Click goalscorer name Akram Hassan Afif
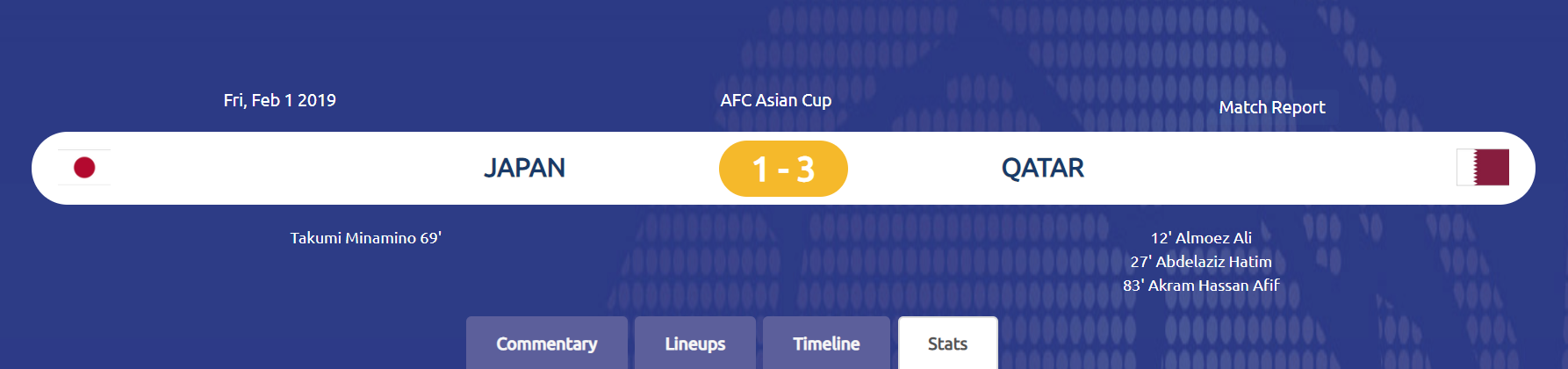 tap(1213, 286)
